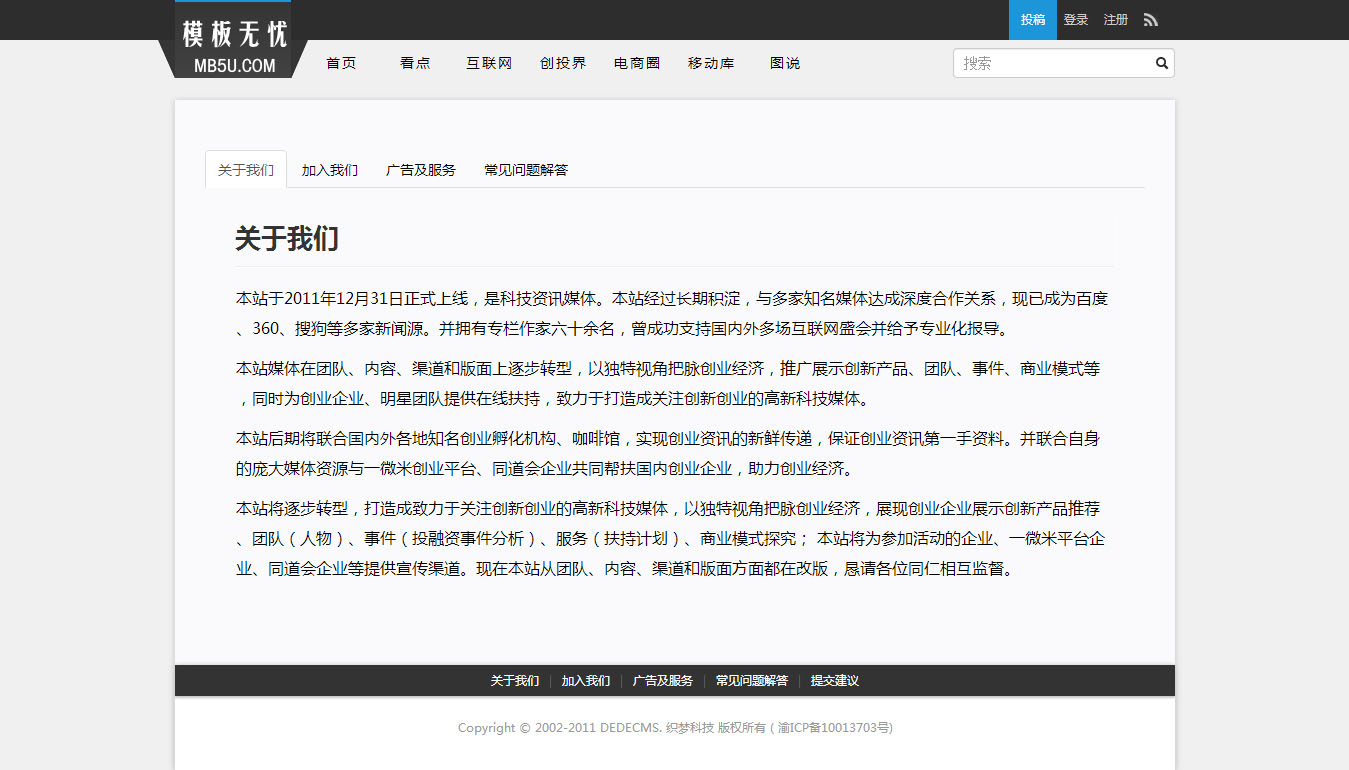
Task: Open the 登录 login link
Action: [x=1076, y=20]
